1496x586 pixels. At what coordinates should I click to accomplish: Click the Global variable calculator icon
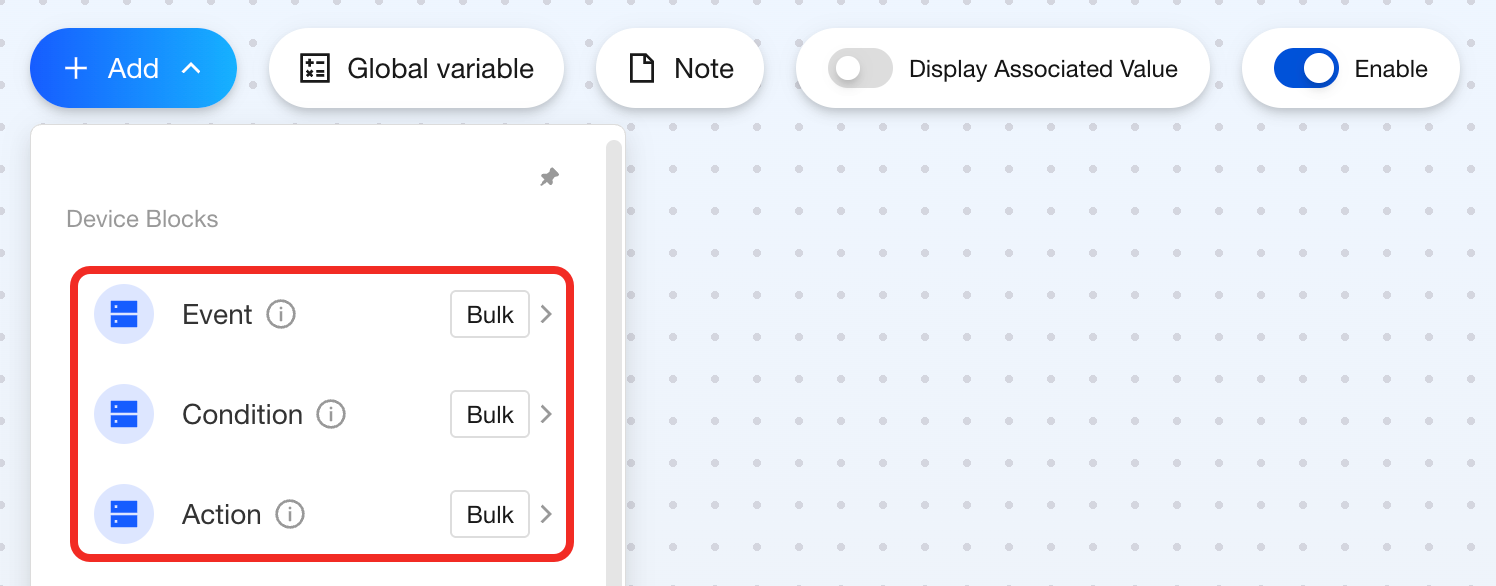click(x=315, y=68)
